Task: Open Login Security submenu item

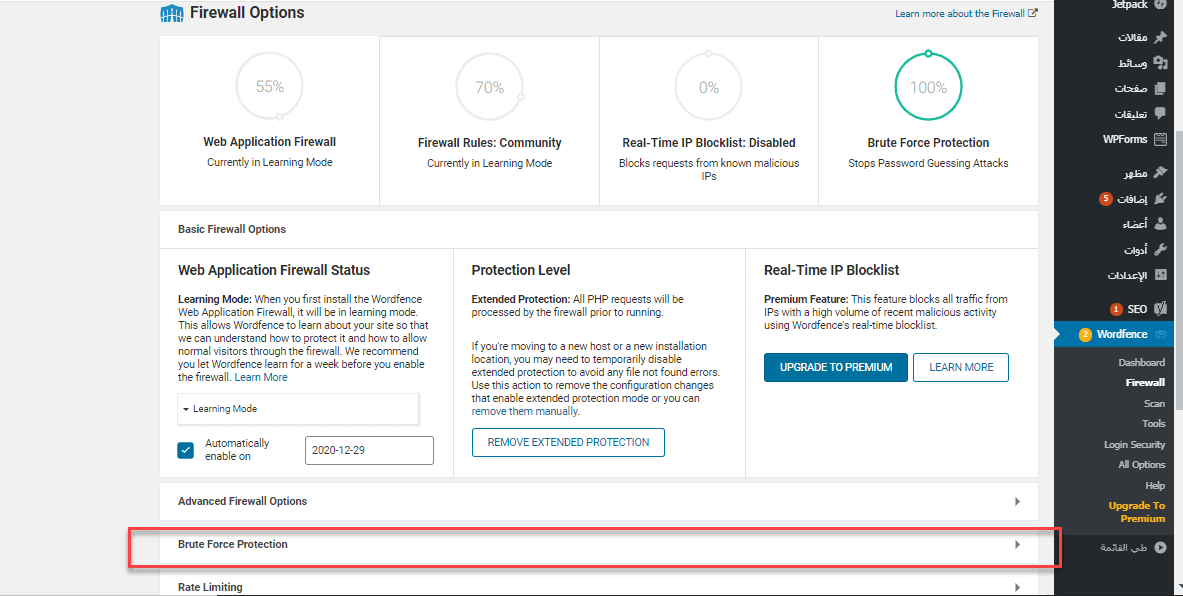Action: (1135, 444)
